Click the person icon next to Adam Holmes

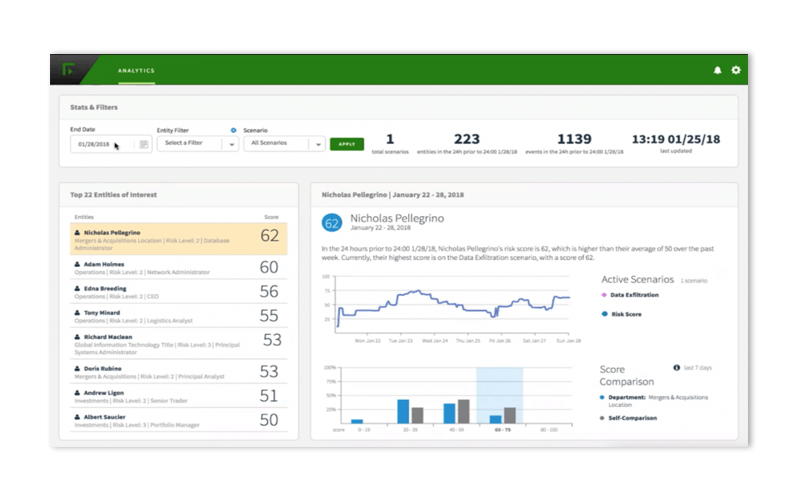(x=78, y=264)
